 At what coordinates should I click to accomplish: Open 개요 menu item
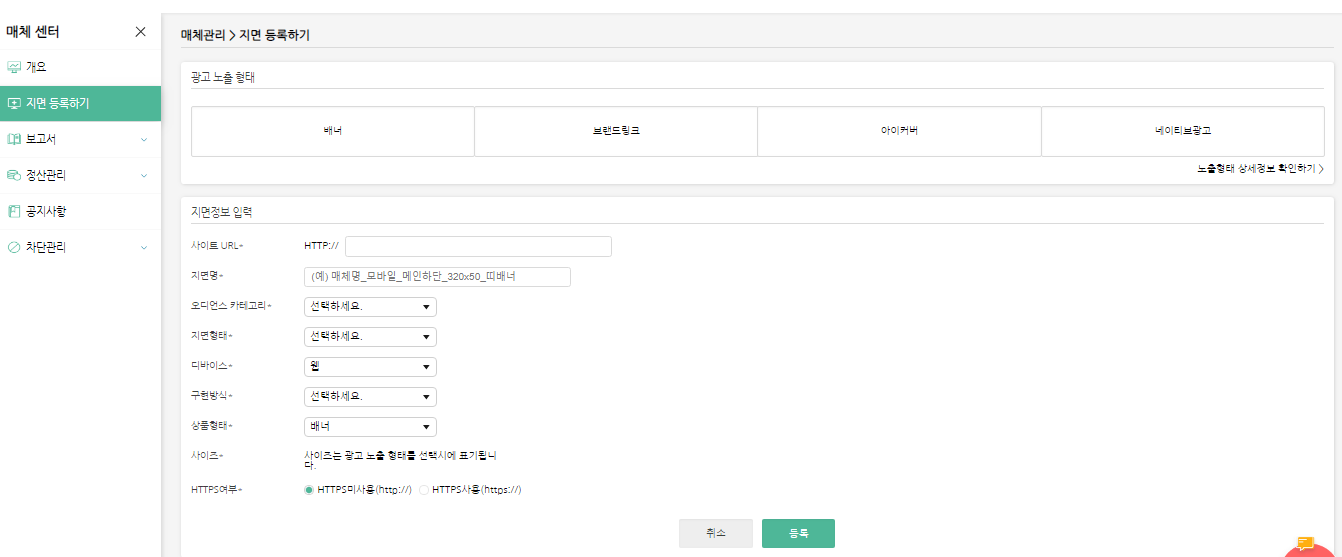tap(80, 67)
